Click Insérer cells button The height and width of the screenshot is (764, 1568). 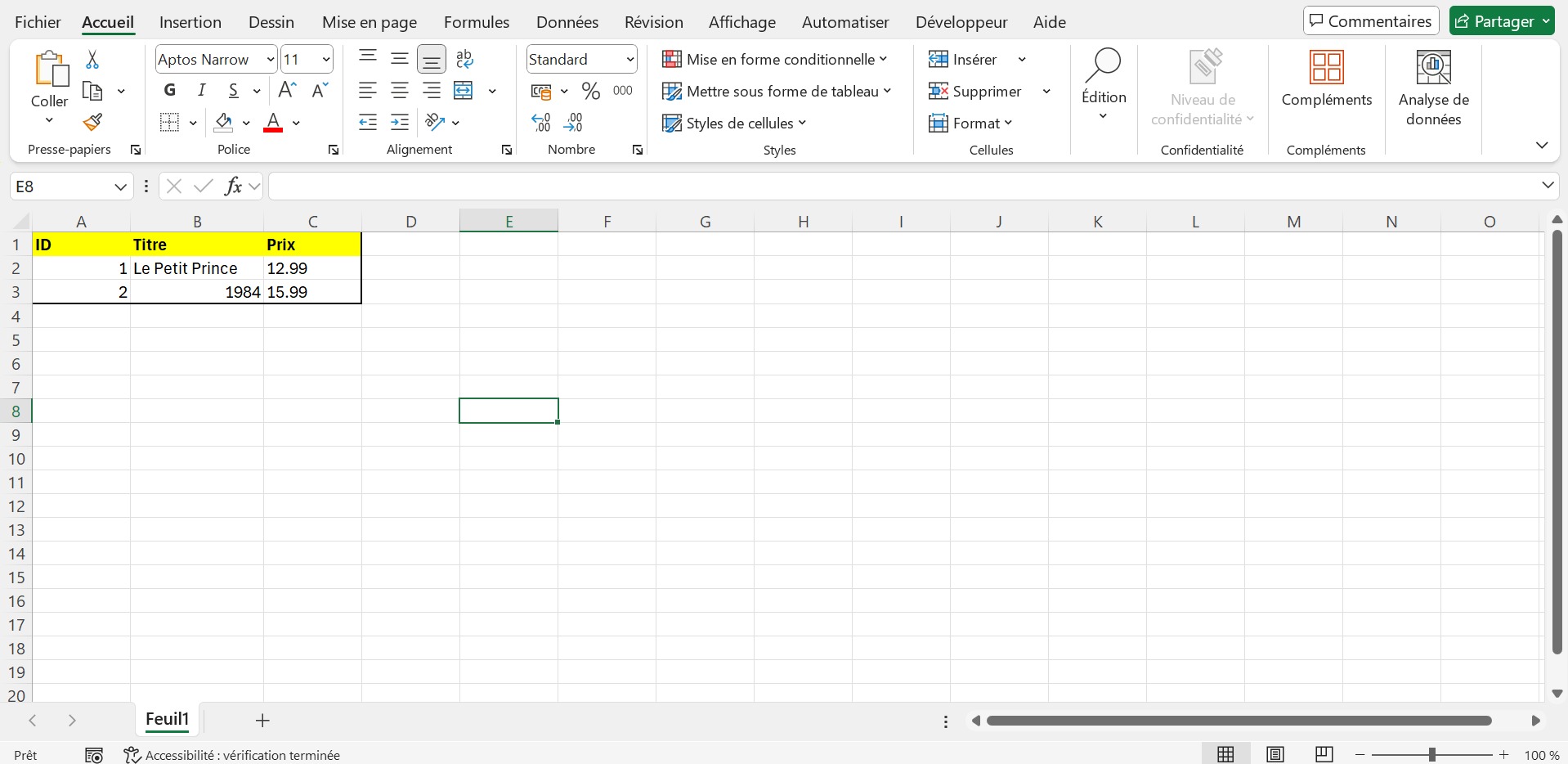(x=964, y=59)
